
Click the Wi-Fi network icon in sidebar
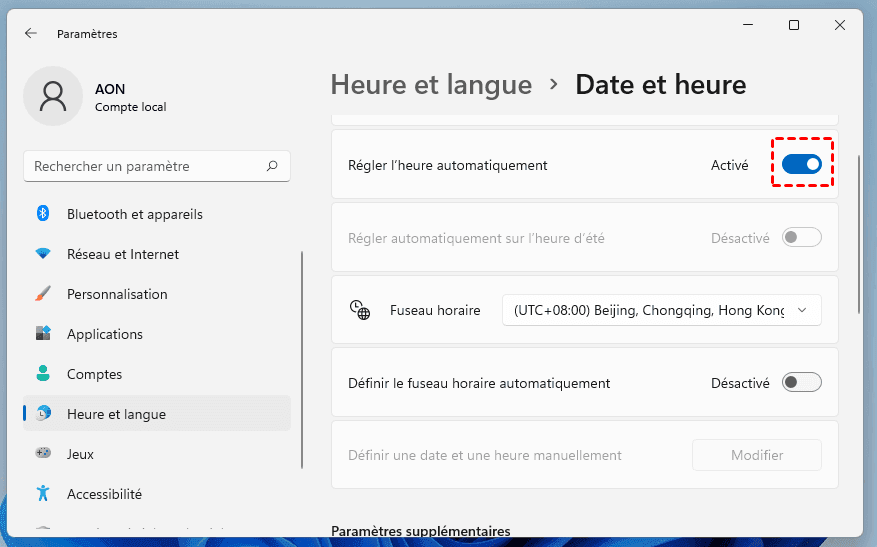[43, 254]
